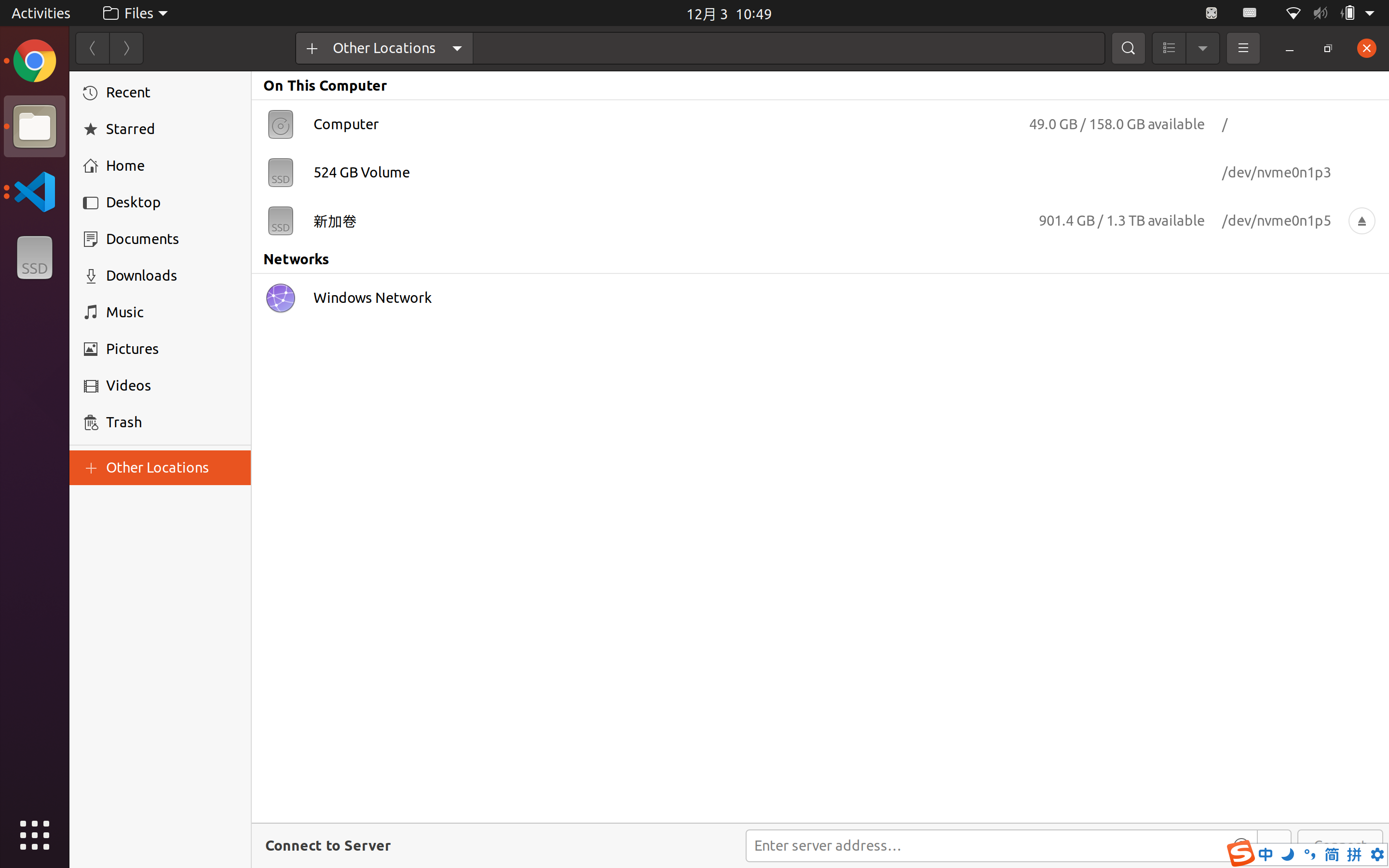The image size is (1389, 868).
Task: Open Trash from the sidebar
Action: [123, 422]
